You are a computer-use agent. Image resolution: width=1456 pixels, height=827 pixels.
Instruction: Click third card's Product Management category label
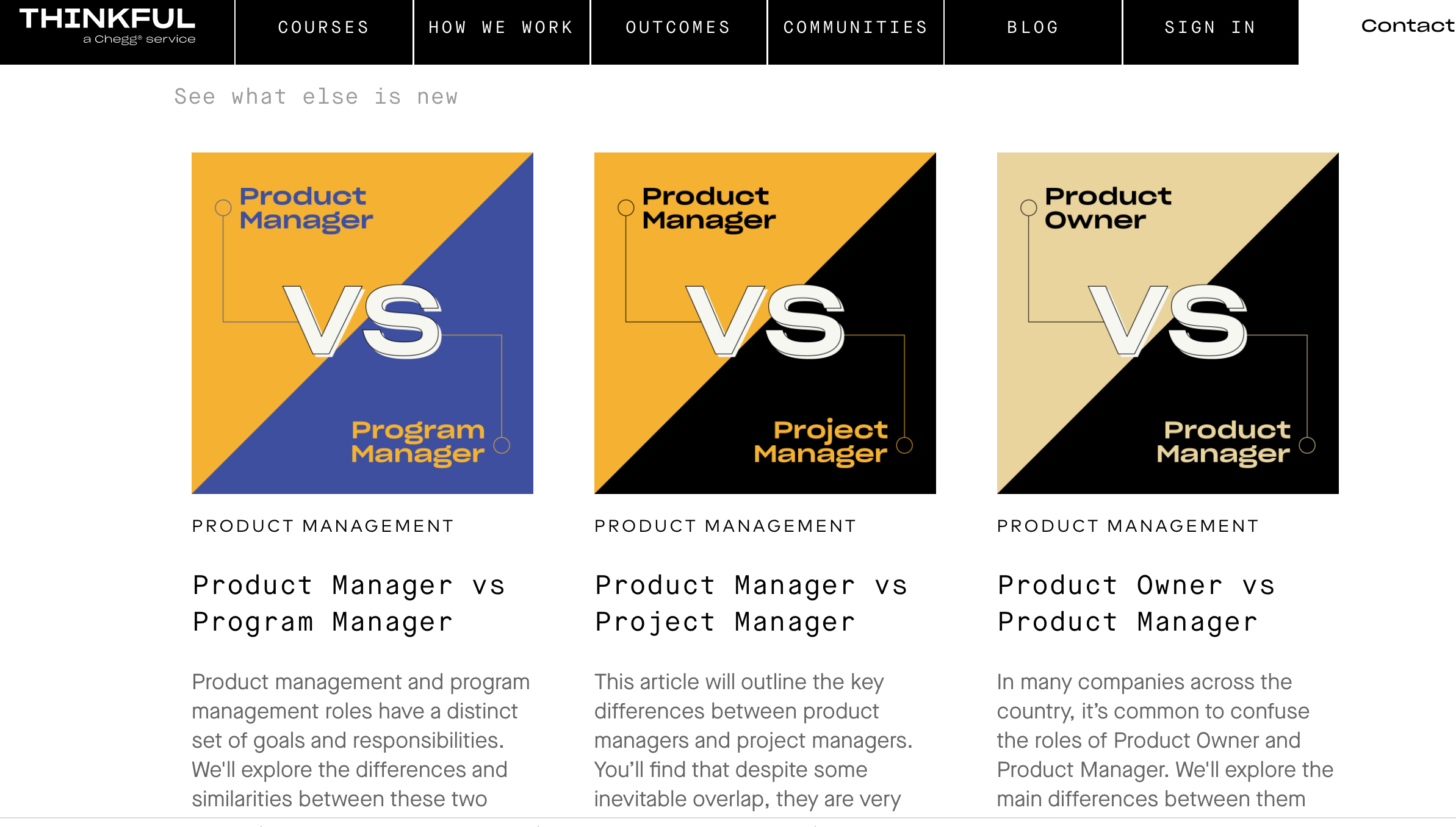point(1128,526)
